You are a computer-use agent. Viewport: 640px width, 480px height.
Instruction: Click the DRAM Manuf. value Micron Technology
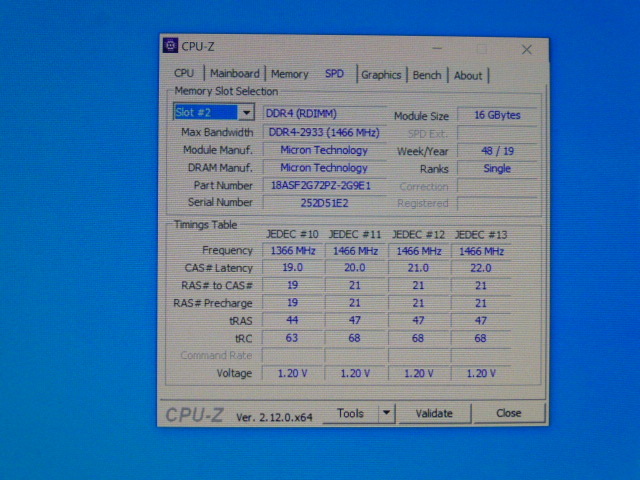pos(324,168)
